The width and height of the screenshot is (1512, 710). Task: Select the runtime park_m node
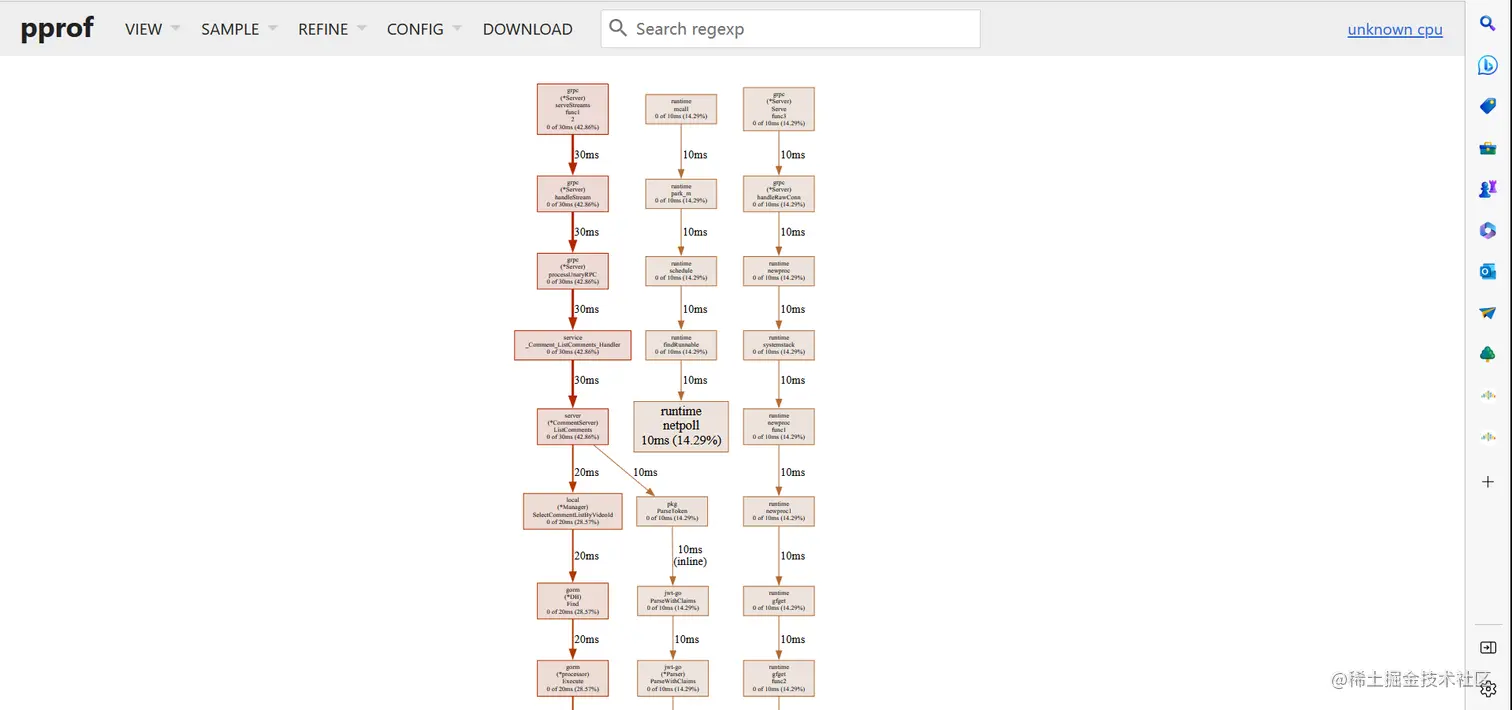(681, 194)
